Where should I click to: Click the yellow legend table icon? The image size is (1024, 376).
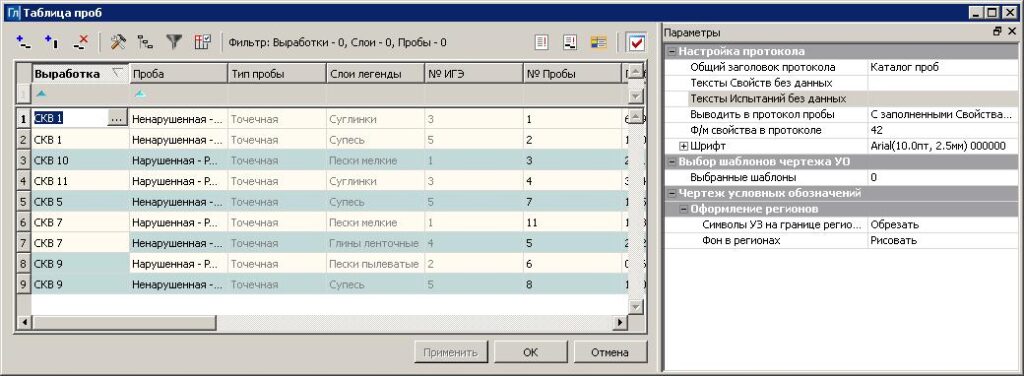tap(599, 42)
